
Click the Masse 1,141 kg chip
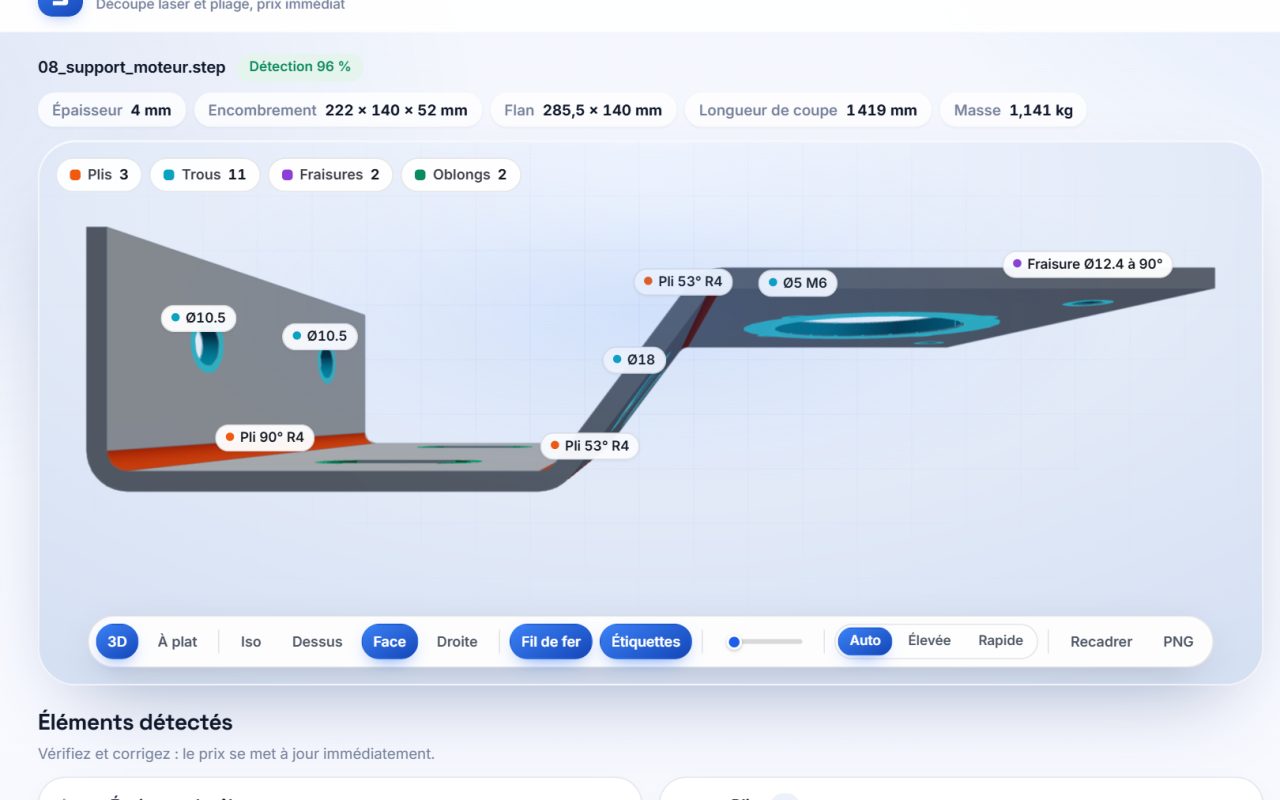coord(1013,110)
